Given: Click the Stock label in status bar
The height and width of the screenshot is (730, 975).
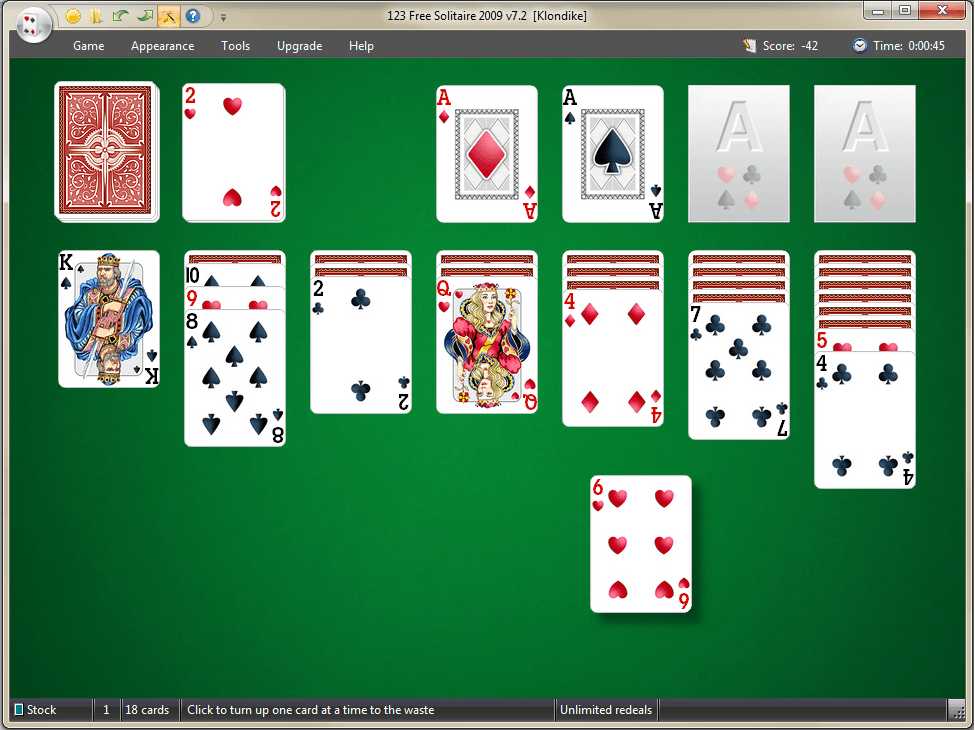Looking at the screenshot, I should (x=41, y=710).
